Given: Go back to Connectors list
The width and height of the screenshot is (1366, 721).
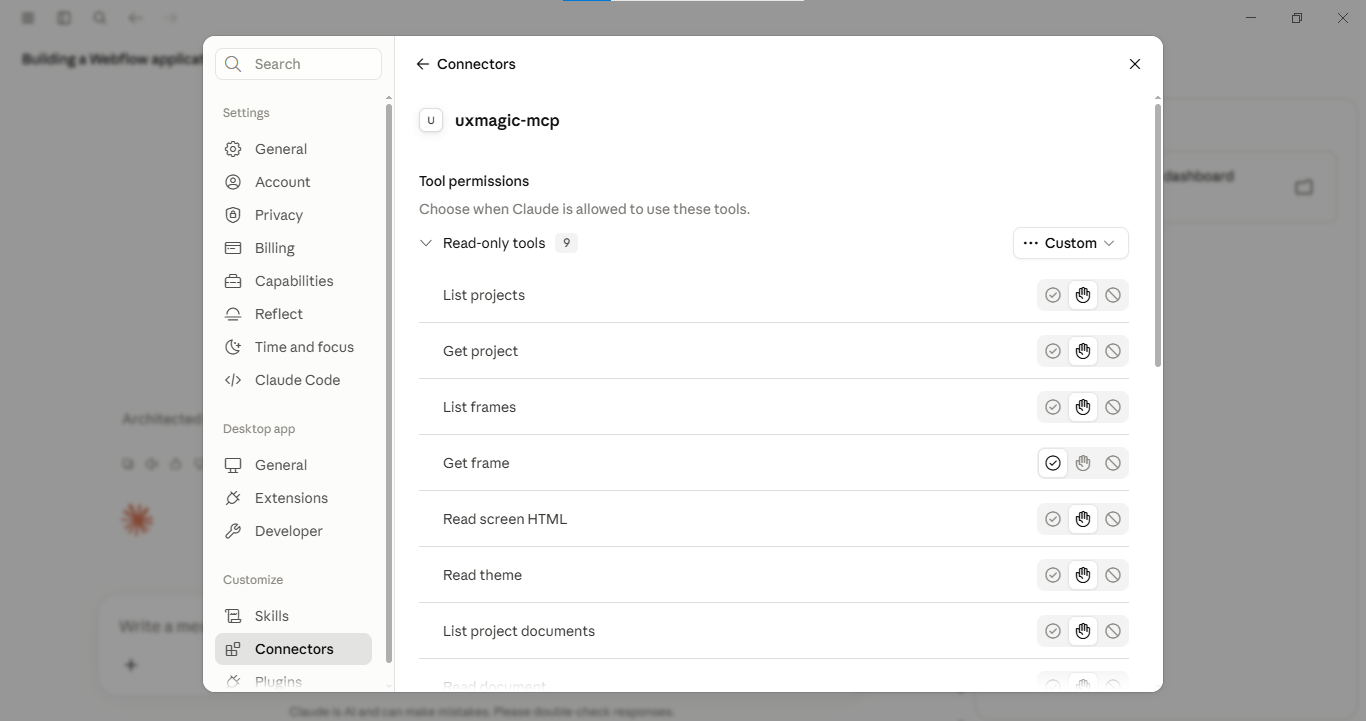Looking at the screenshot, I should [423, 64].
